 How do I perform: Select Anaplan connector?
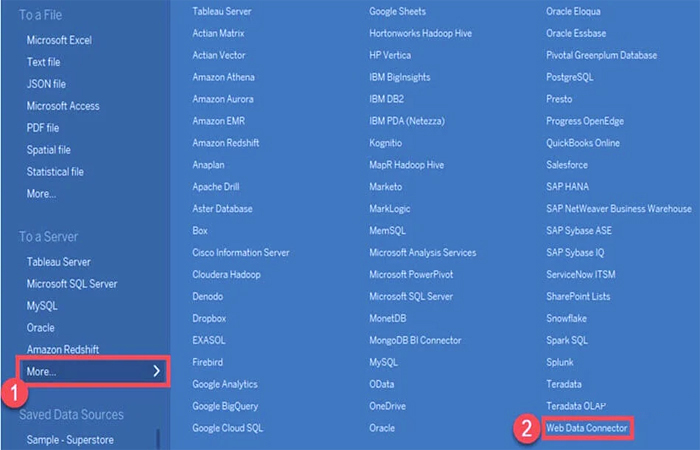(208, 165)
